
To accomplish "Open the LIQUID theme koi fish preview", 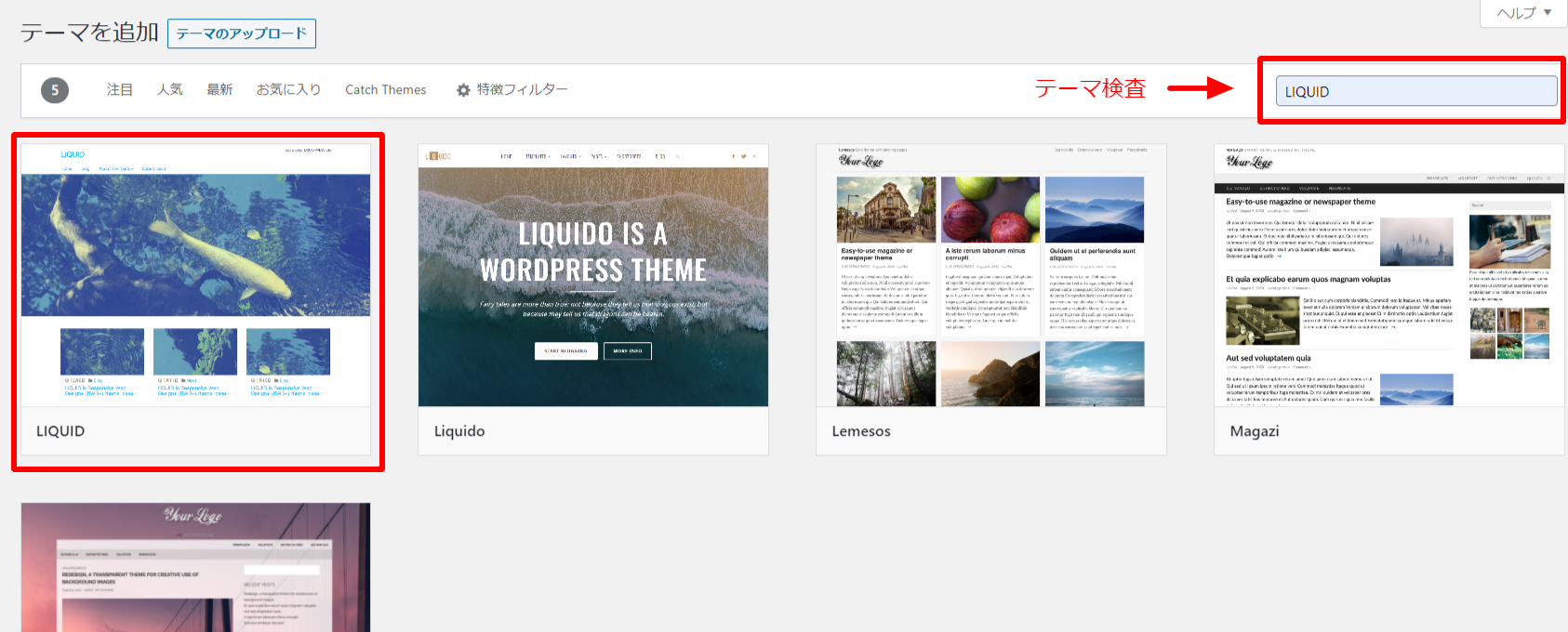I will click(x=195, y=275).
